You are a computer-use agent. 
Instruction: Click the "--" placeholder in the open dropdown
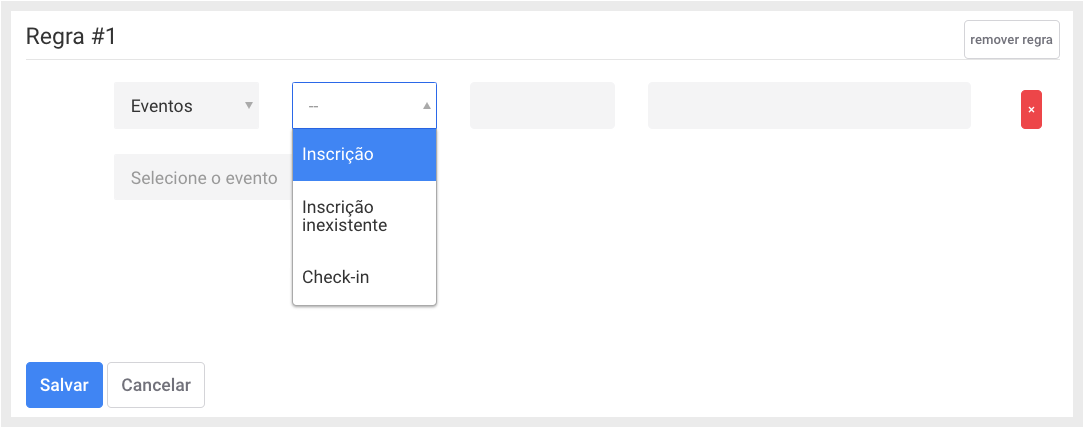tap(313, 106)
